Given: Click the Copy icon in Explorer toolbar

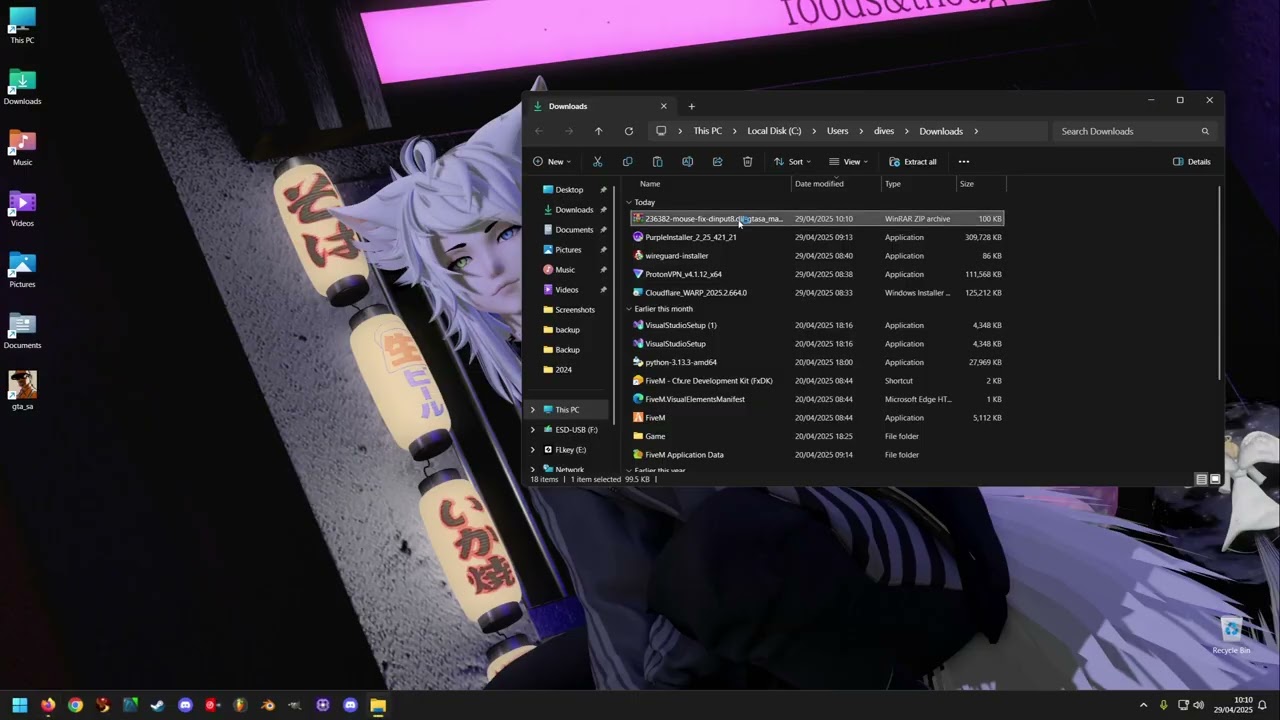Looking at the screenshot, I should 627,161.
